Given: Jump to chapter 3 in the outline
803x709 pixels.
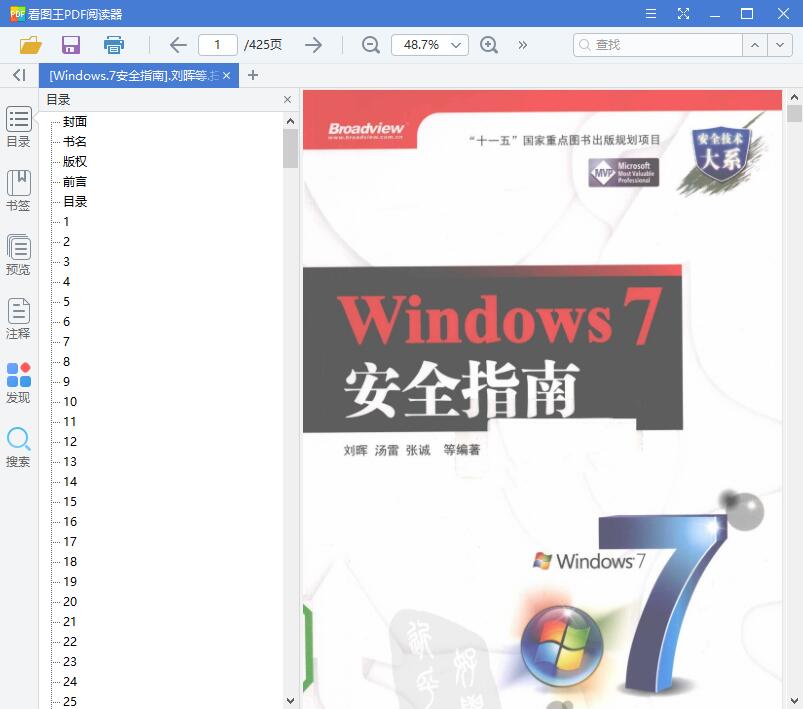Looking at the screenshot, I should coord(66,261).
